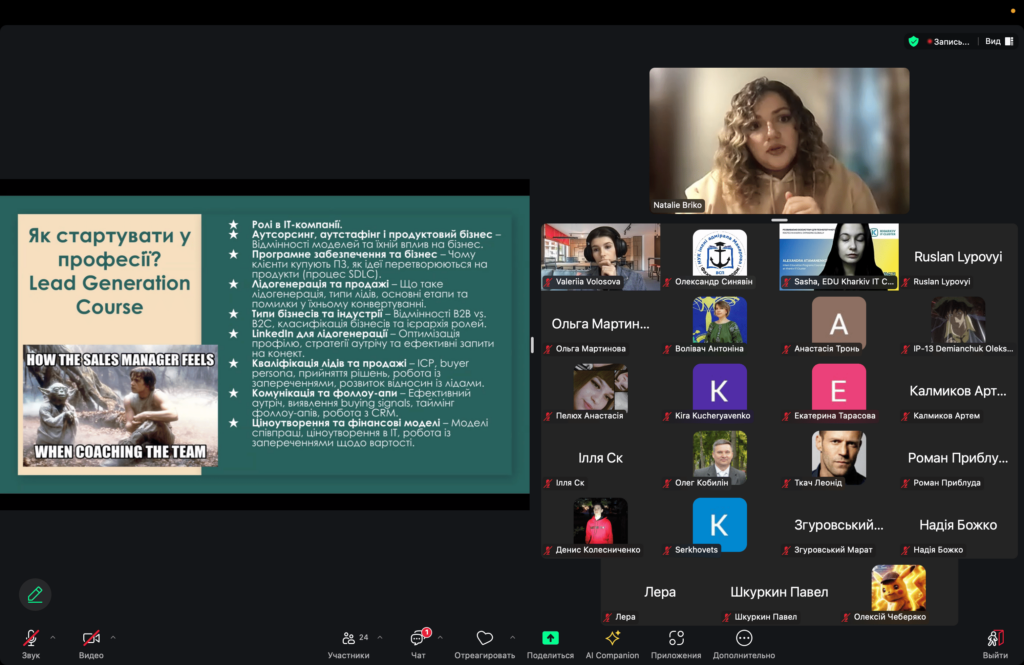The width and height of the screenshot is (1024, 665).
Task: Share screen with the green Поделиться button
Action: coord(551,643)
